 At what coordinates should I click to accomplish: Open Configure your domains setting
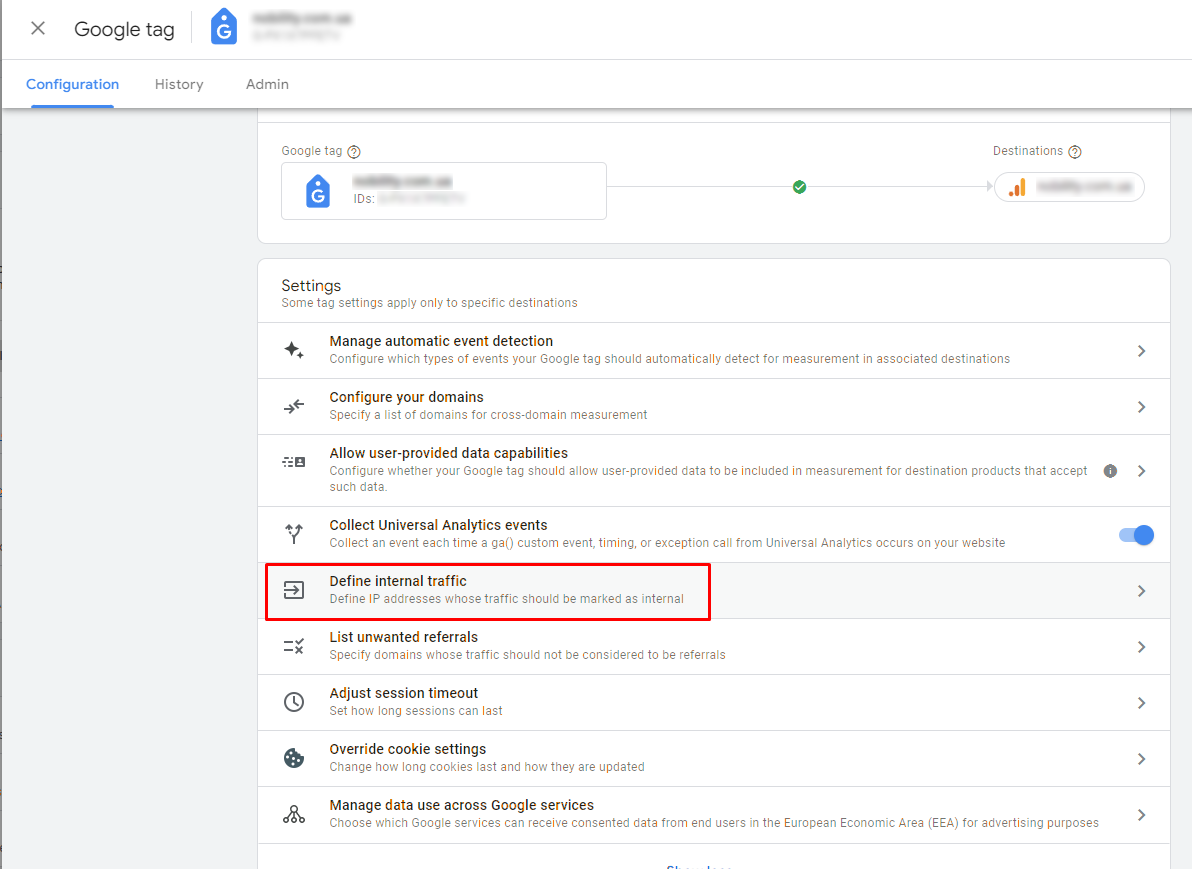(x=713, y=407)
